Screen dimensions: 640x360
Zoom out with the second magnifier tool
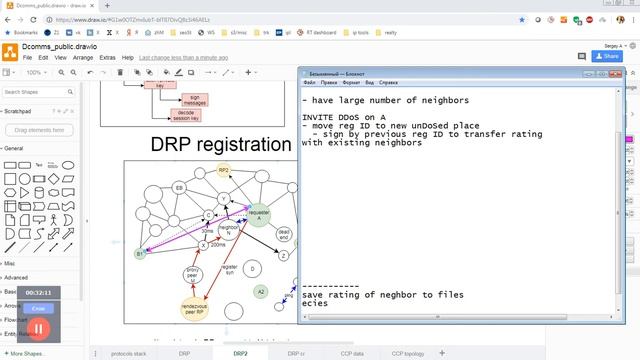[73, 72]
